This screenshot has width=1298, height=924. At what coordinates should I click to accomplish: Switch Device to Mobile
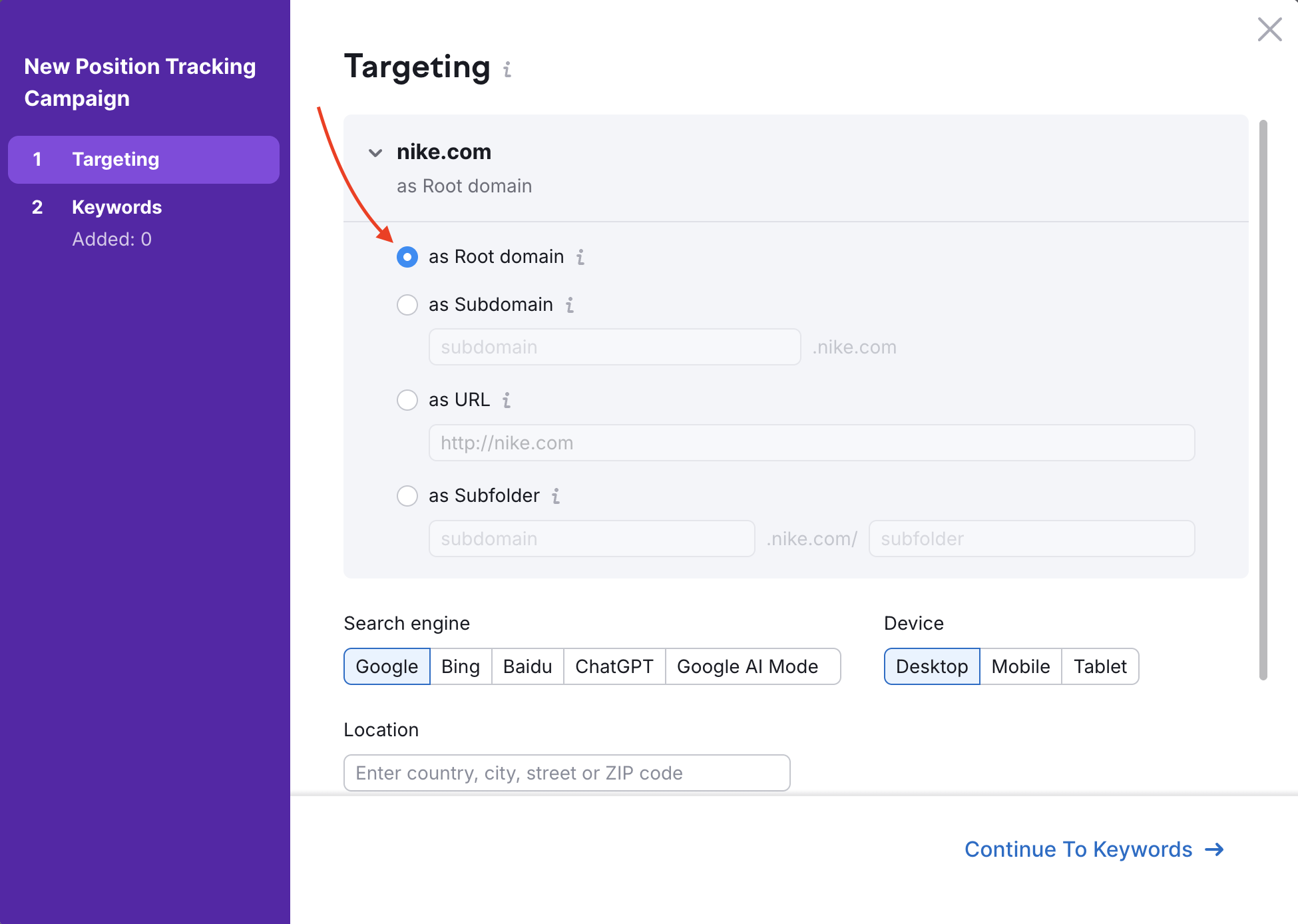coord(1020,666)
